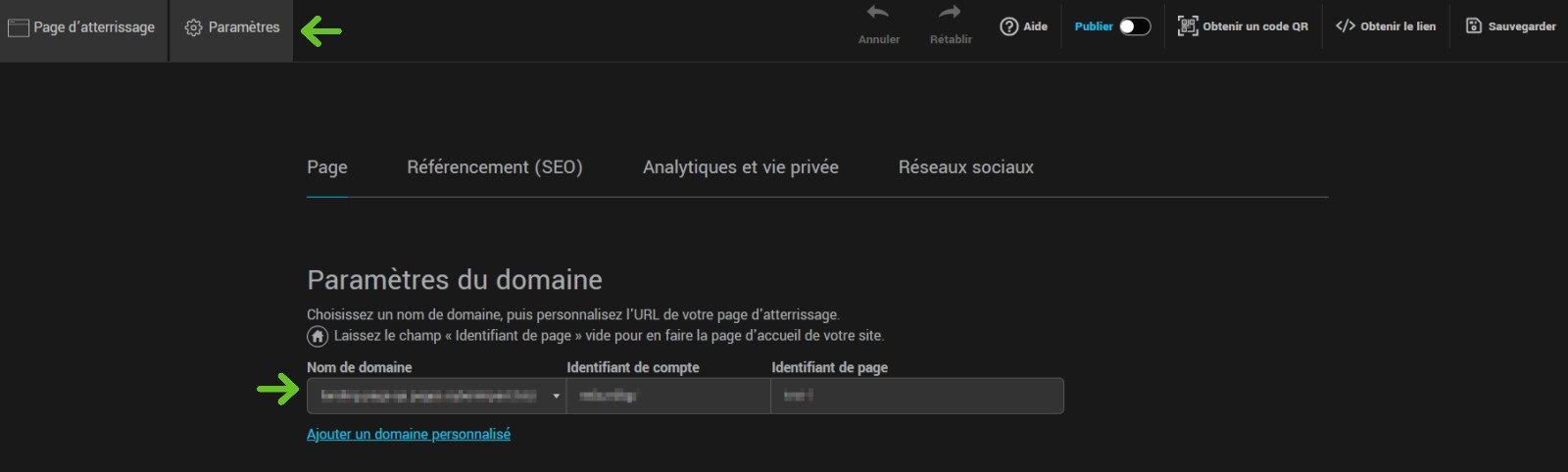
Task: Expand the Nom de domaine dropdown arrow
Action: point(556,396)
